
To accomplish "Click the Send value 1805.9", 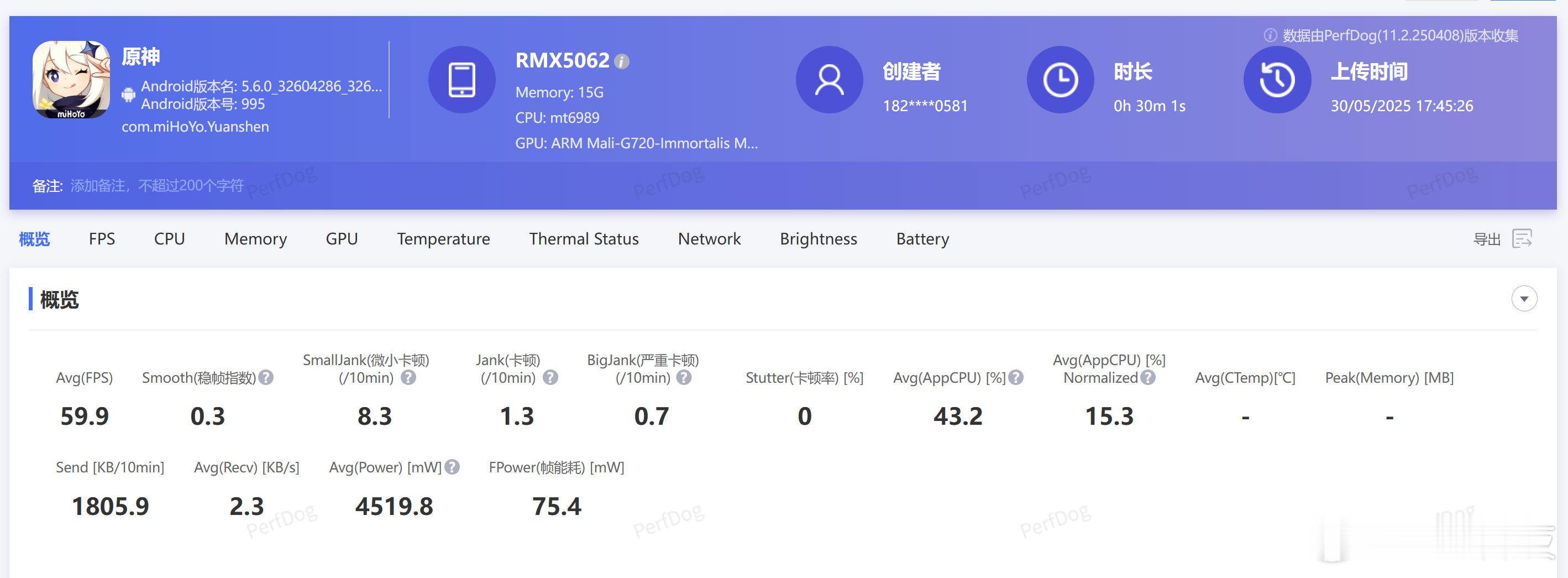I will click(110, 507).
